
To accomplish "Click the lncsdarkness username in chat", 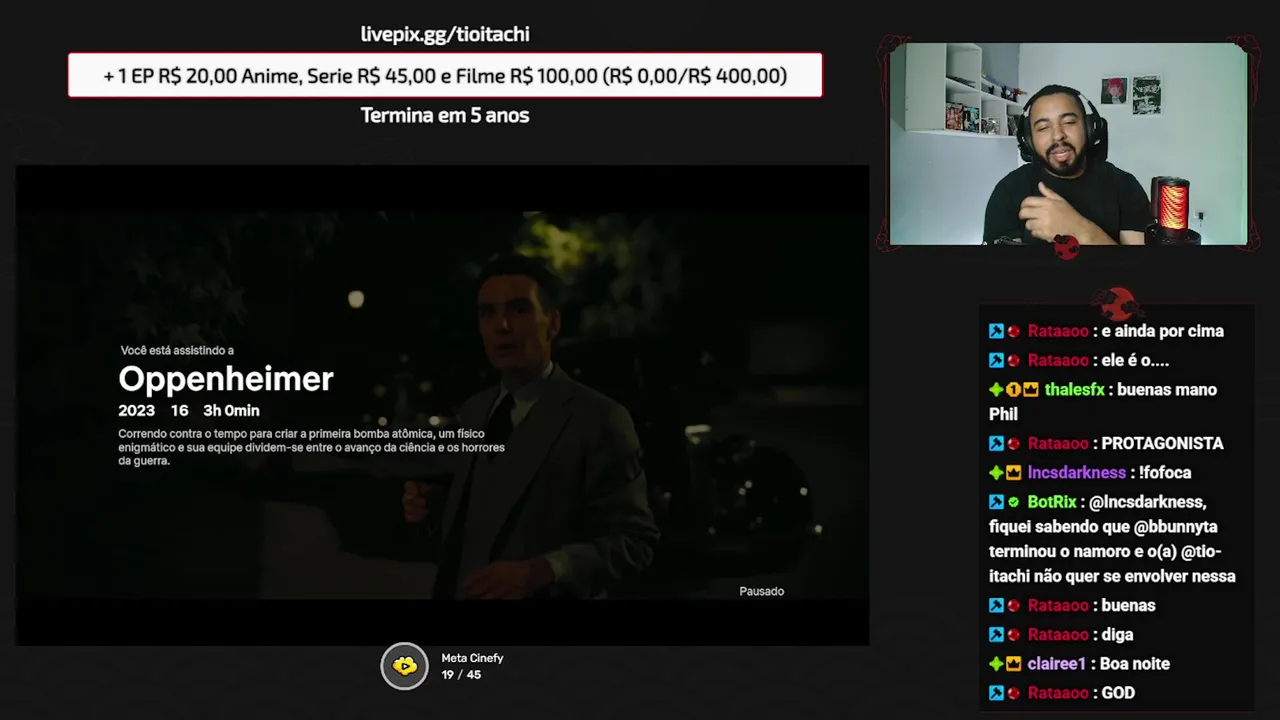I will [x=1077, y=472].
